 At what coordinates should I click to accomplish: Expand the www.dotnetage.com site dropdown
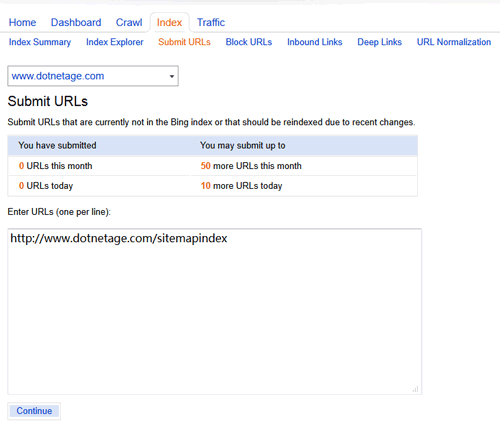coord(93,76)
